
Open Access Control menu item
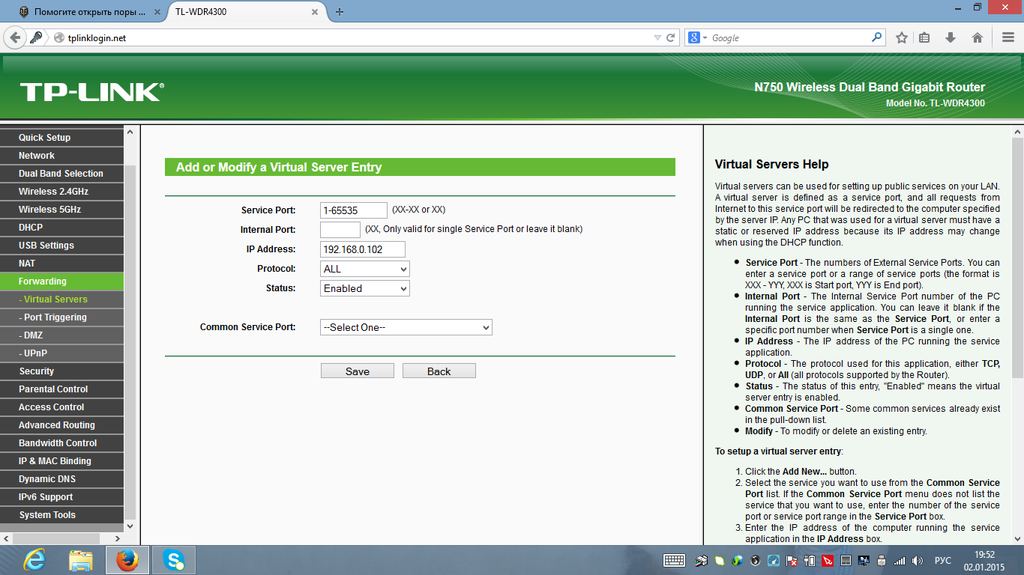tap(61, 407)
